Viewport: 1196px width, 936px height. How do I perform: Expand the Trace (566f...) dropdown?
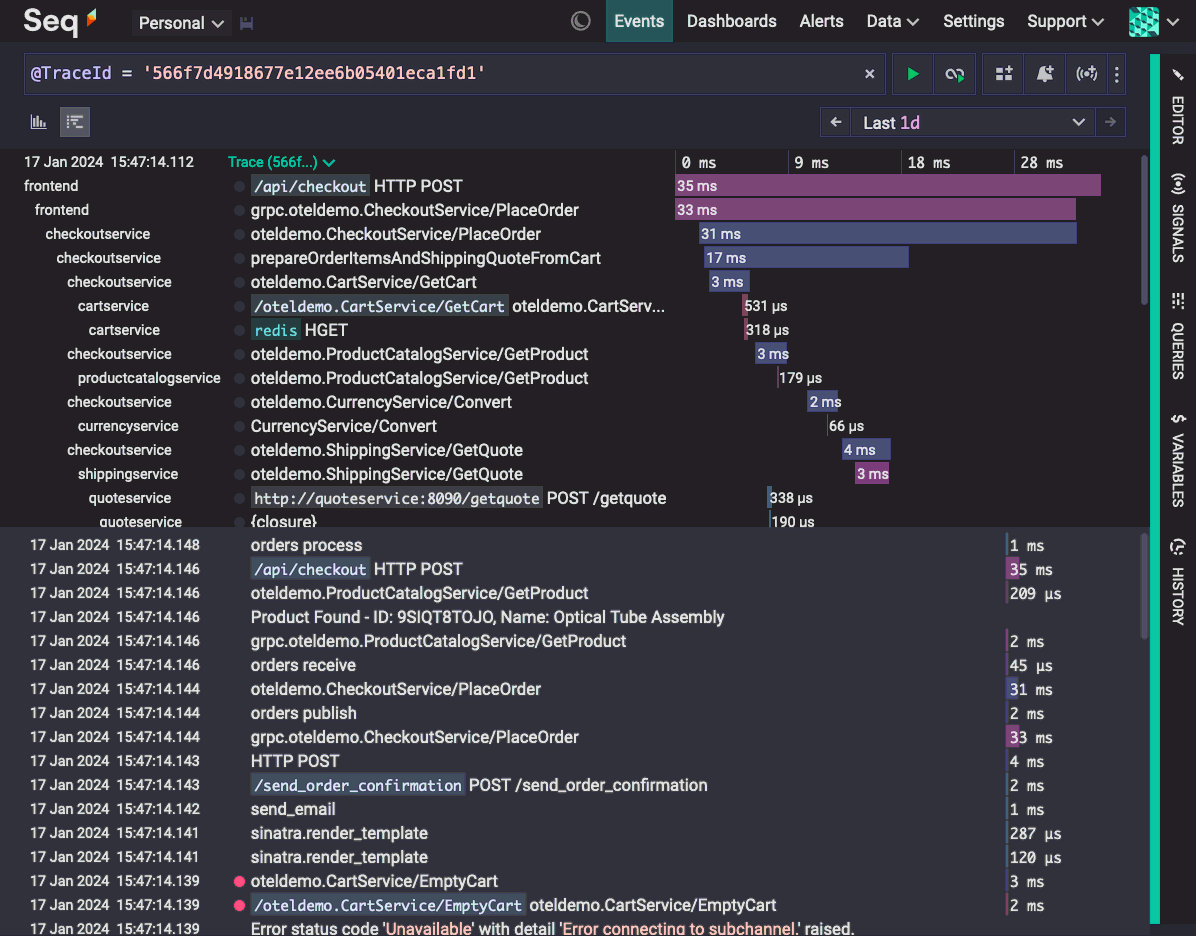tap(281, 162)
